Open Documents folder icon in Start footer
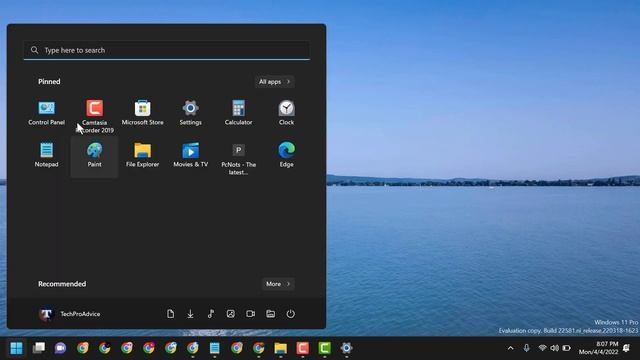 click(170, 313)
